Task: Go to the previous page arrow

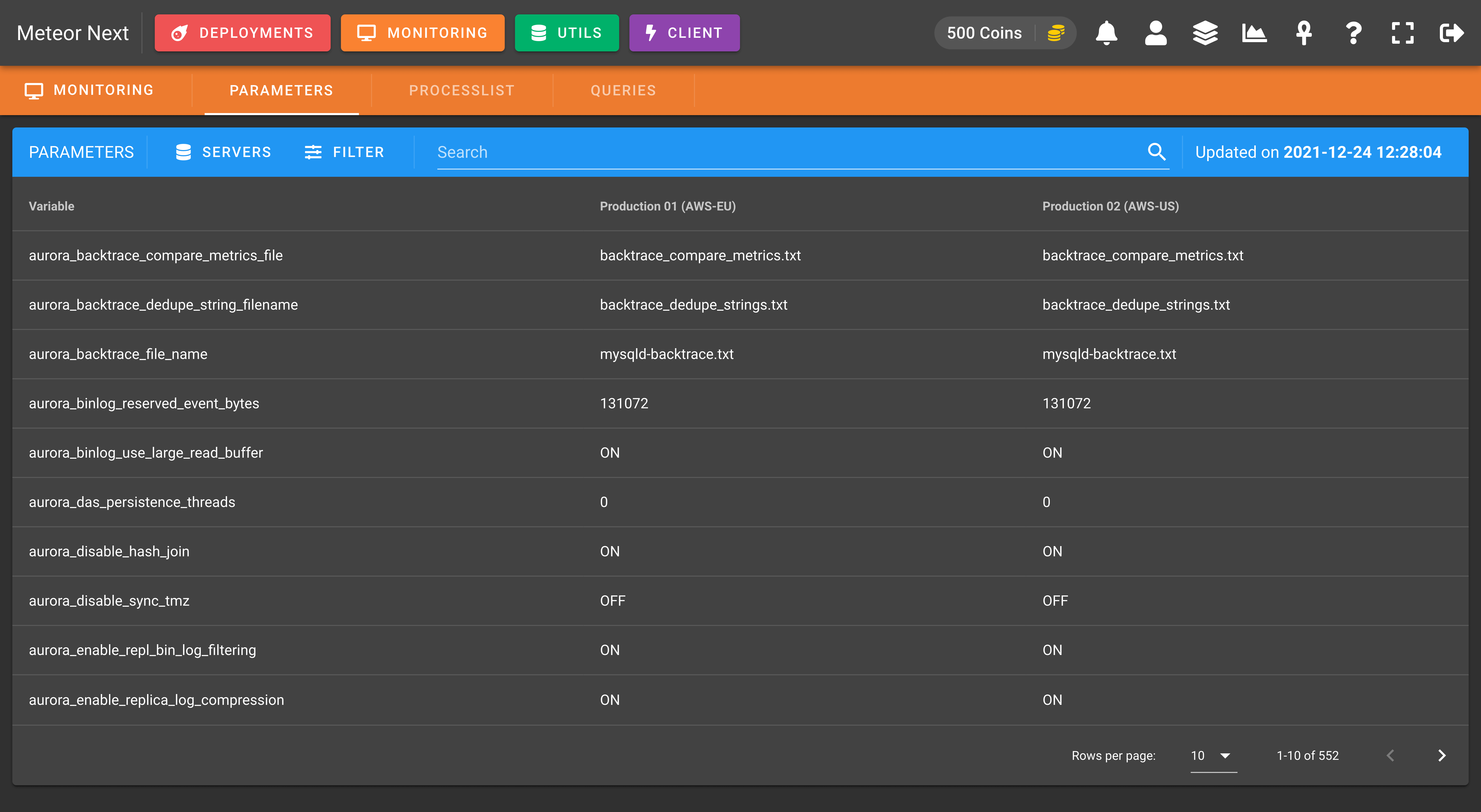Action: point(1390,755)
